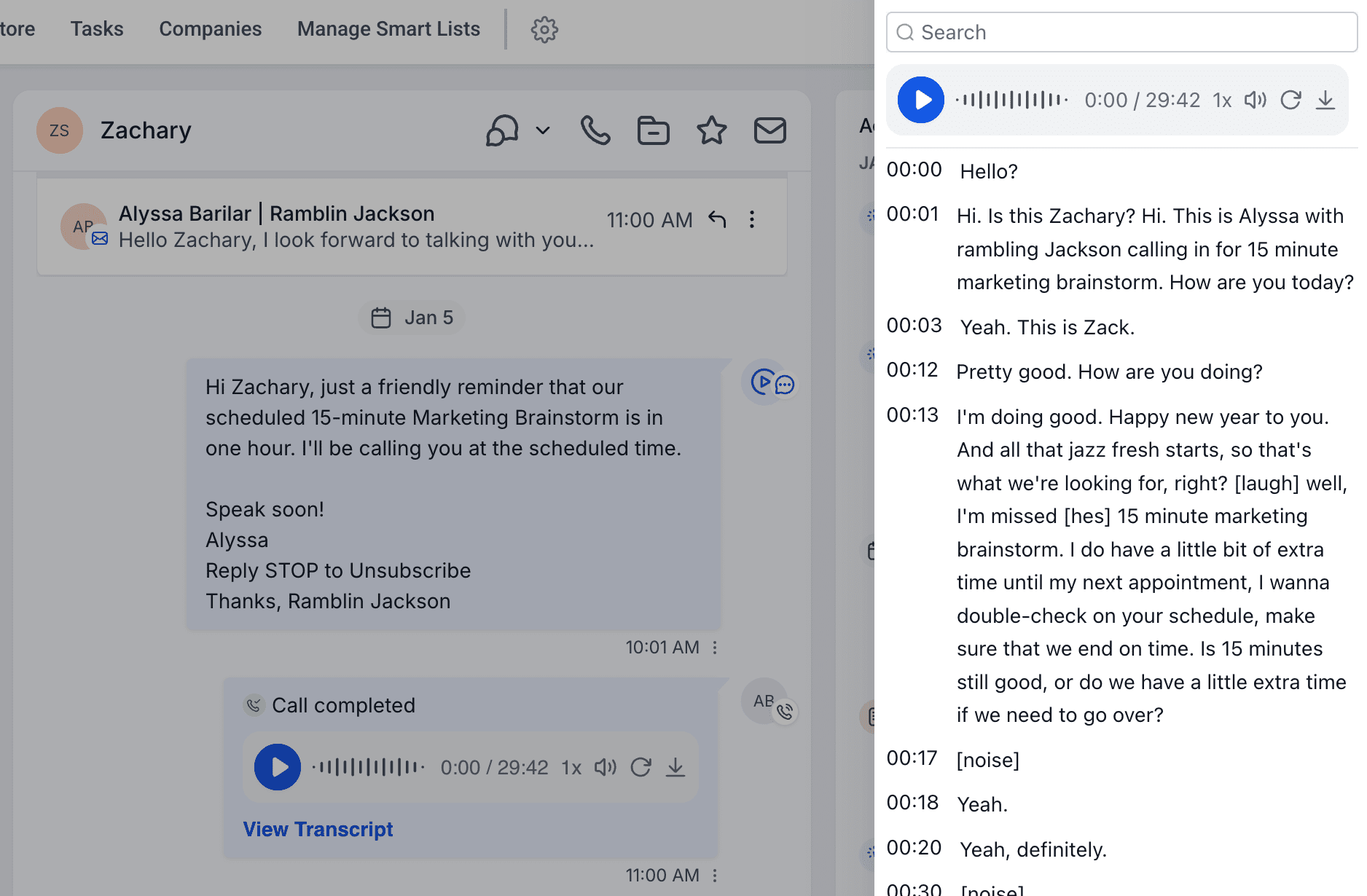Image resolution: width=1367 pixels, height=896 pixels.
Task: Click the envelope icon in conversation header
Action: (769, 130)
